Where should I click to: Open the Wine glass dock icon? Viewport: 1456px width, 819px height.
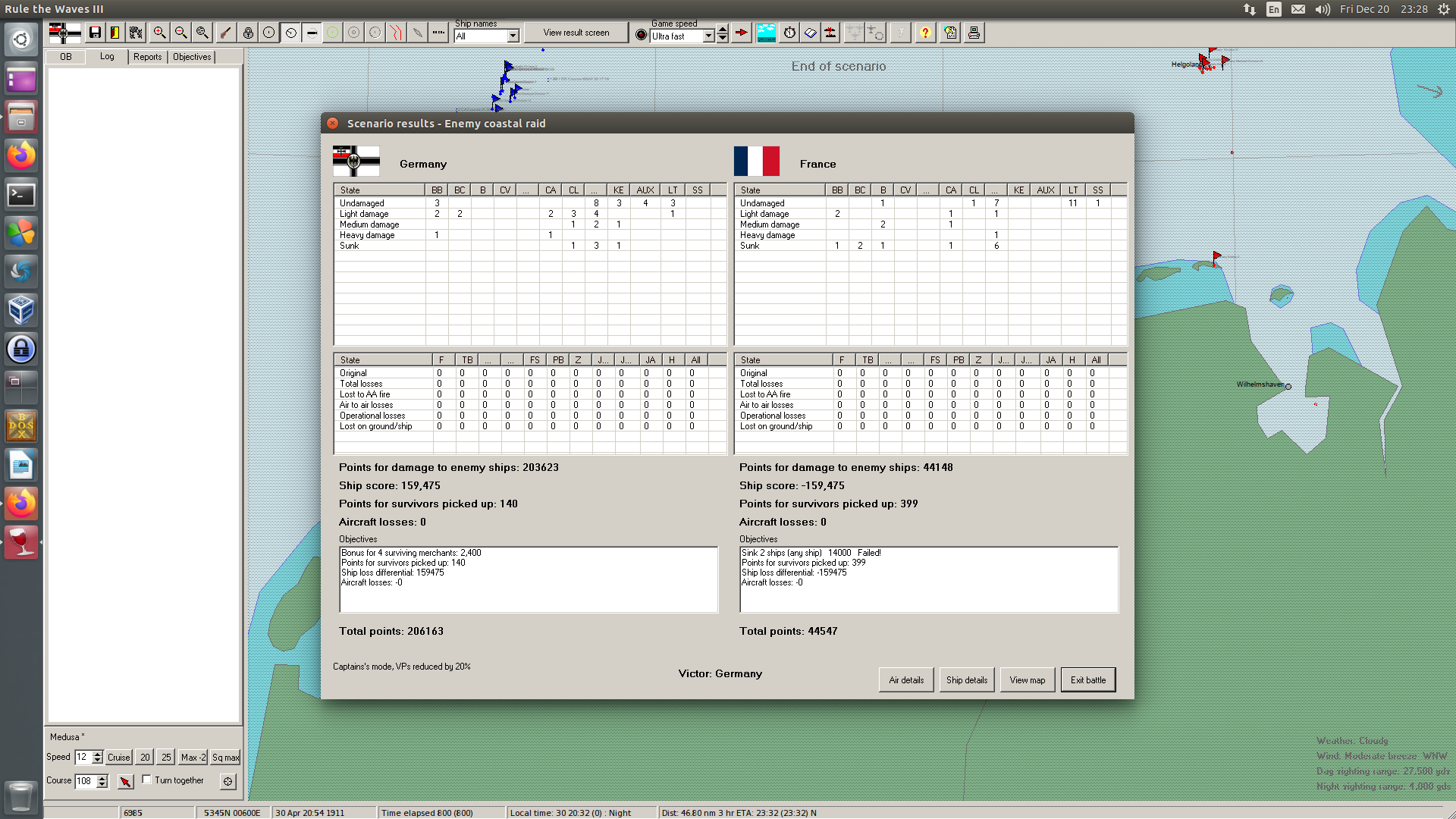pos(21,542)
